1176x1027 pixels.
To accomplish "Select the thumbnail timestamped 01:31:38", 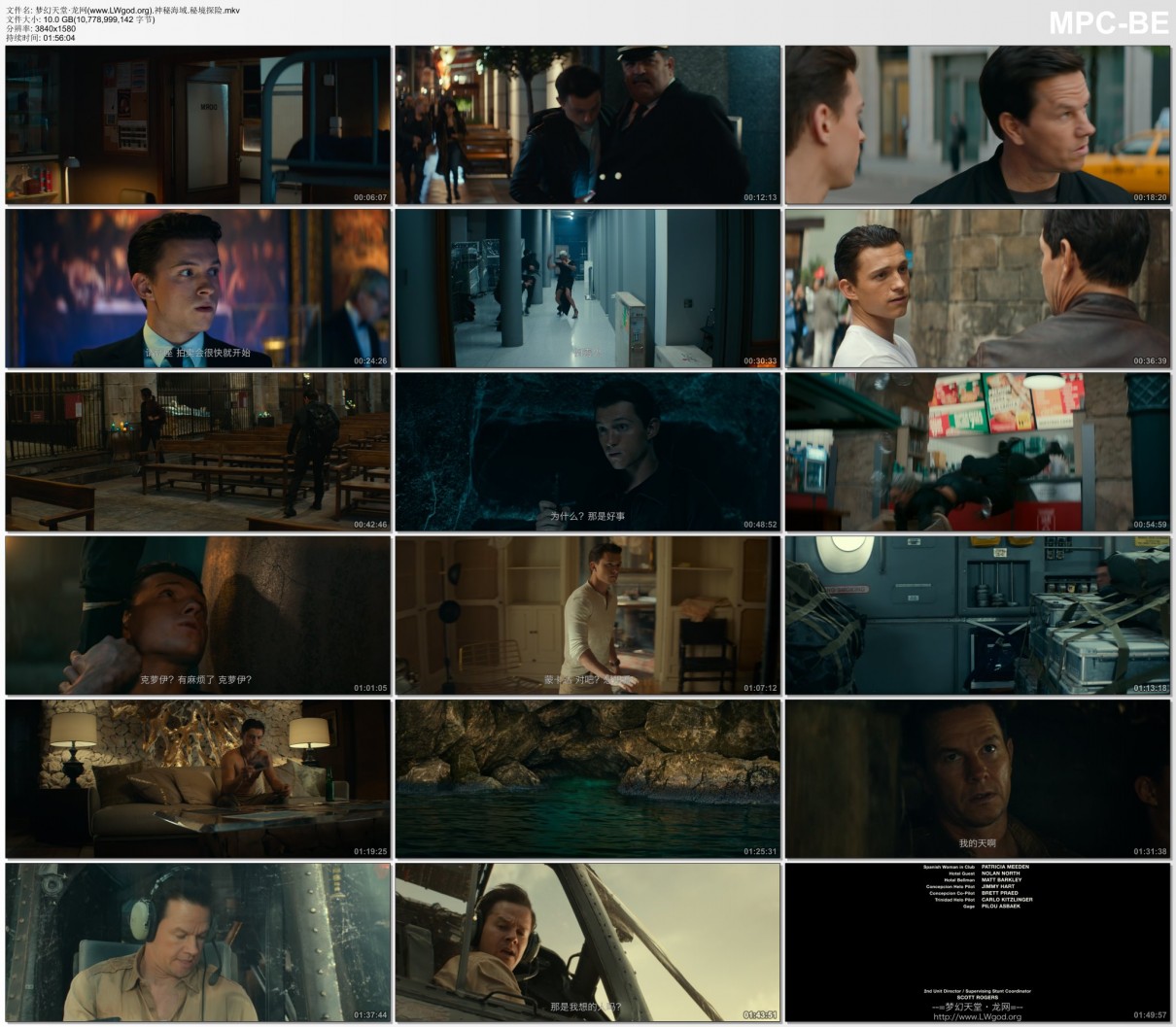I will 978,778.
